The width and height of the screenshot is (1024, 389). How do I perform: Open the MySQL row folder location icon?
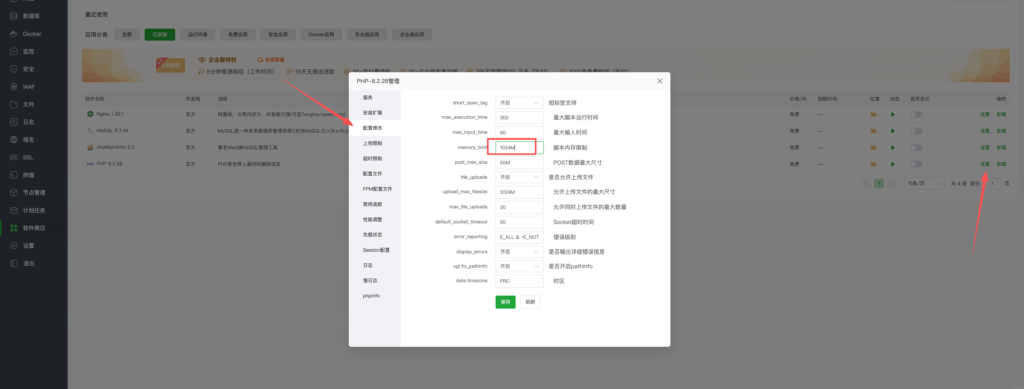[x=874, y=131]
